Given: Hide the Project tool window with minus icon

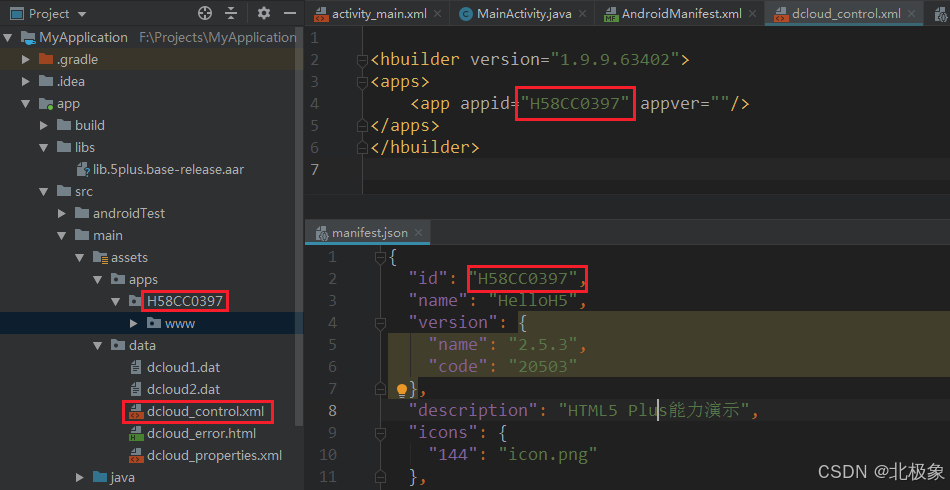Looking at the screenshot, I should point(290,13).
